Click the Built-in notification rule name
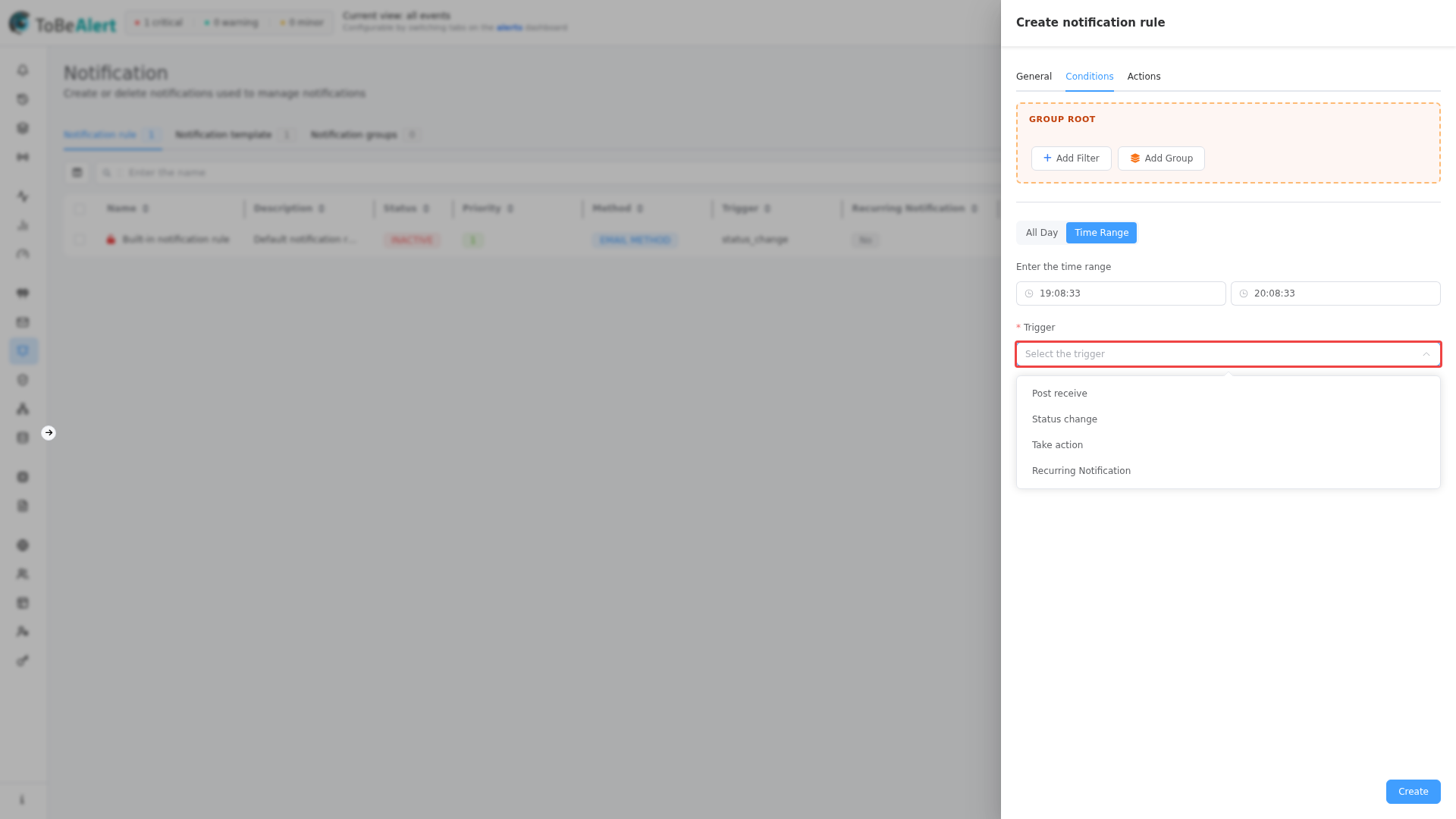The width and height of the screenshot is (1456, 819). pyautogui.click(x=175, y=240)
